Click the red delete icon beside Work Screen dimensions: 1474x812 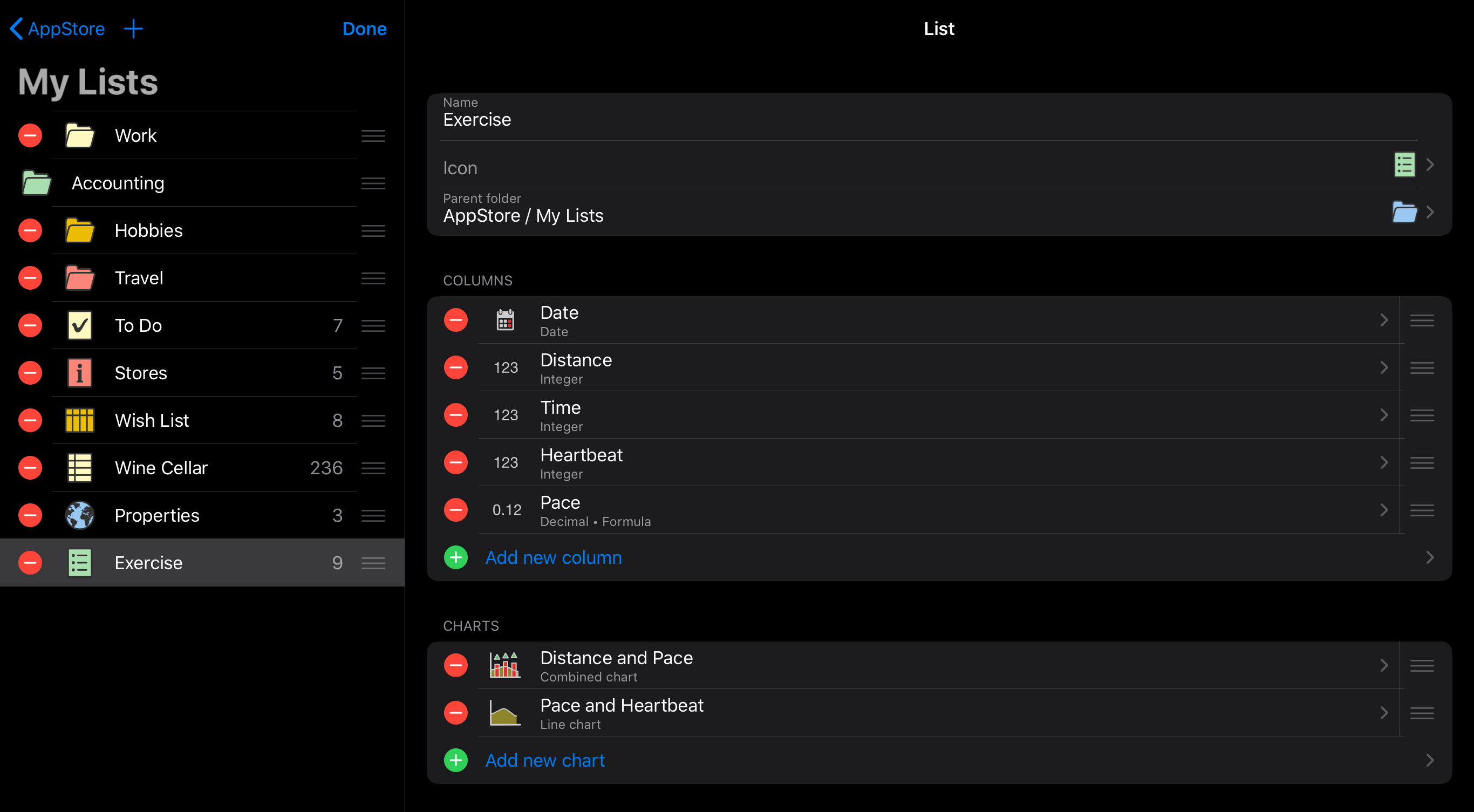[30, 135]
